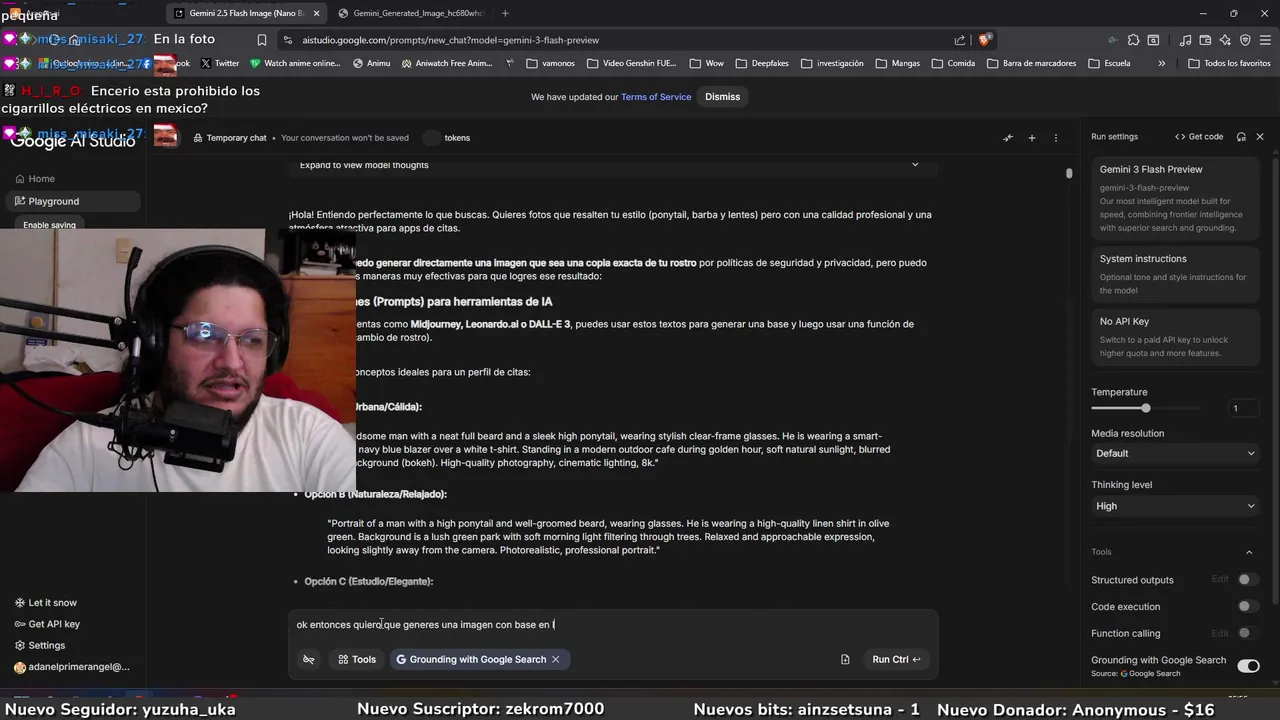Screen dimensions: 1280x720
Task: Click the Brave VPN shield icon
Action: (x=1245, y=40)
